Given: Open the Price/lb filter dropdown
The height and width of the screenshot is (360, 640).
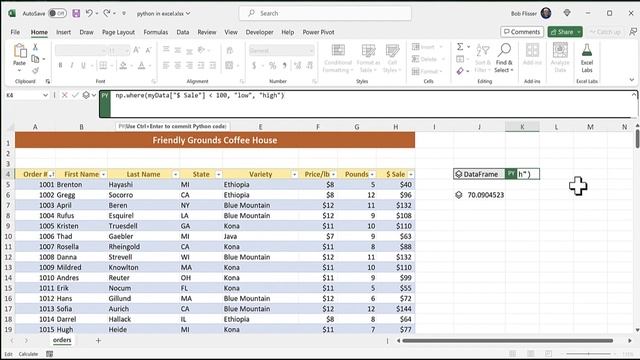Looking at the screenshot, I should click(x=333, y=174).
